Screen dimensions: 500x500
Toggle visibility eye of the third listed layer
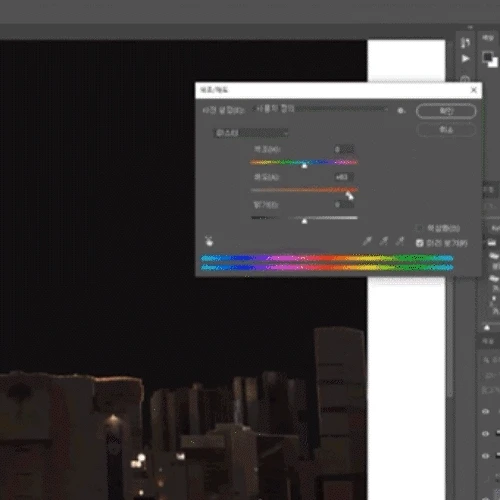coord(486,455)
